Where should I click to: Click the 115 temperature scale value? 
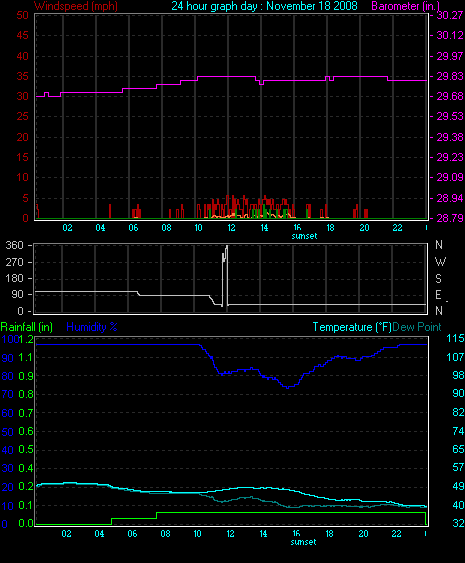pos(455,338)
